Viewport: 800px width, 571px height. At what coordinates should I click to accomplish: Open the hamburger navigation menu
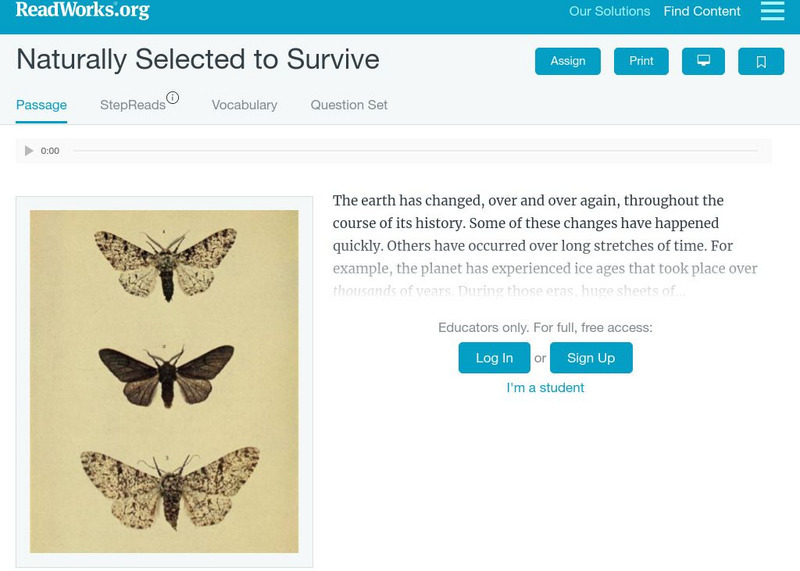point(772,11)
